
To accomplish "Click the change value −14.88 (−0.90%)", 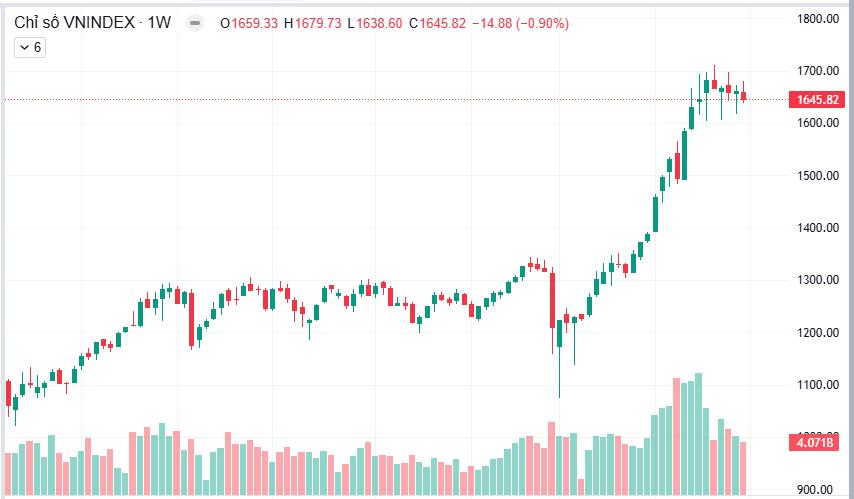I will coord(520,23).
